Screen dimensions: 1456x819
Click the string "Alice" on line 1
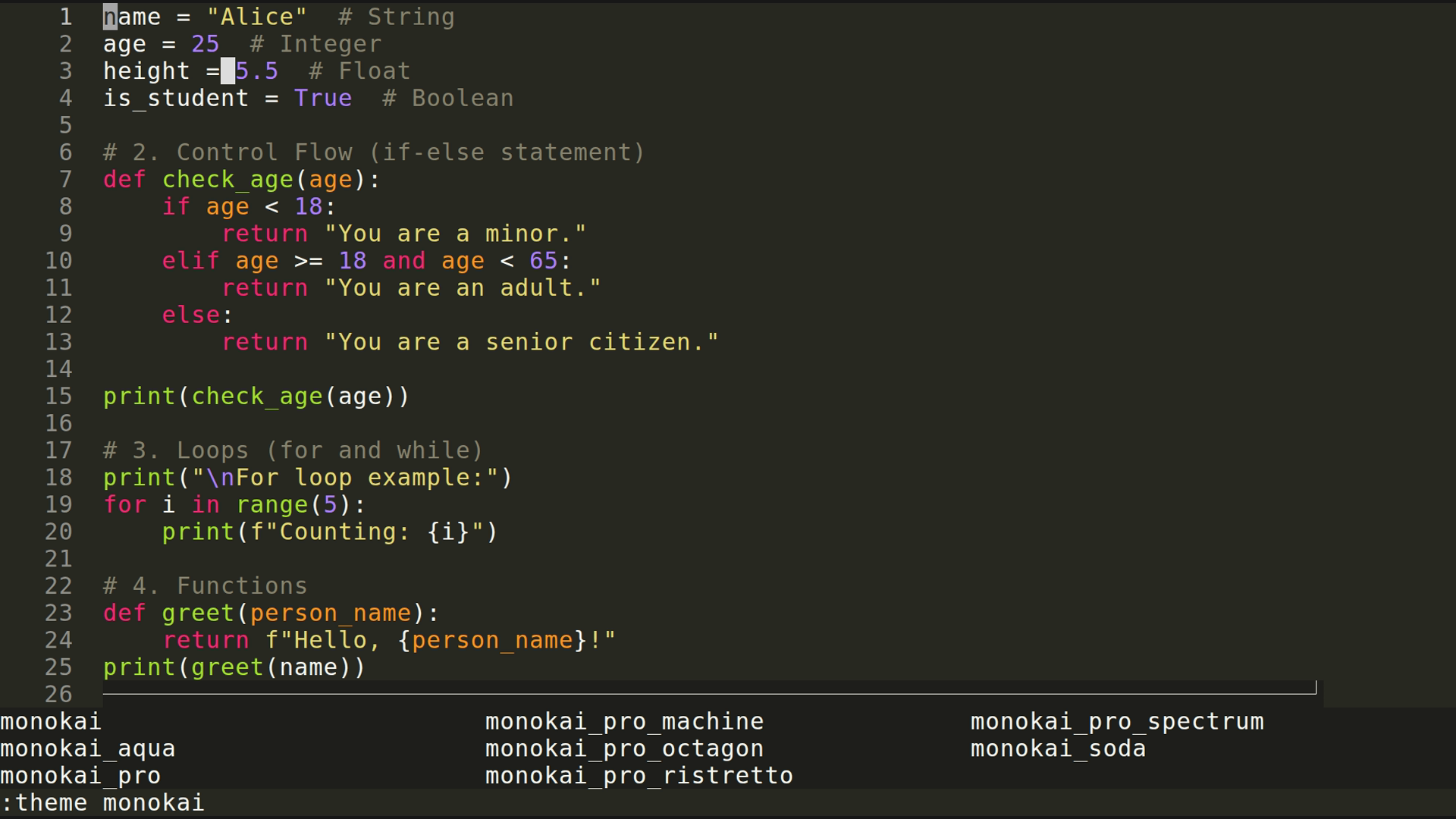click(256, 16)
